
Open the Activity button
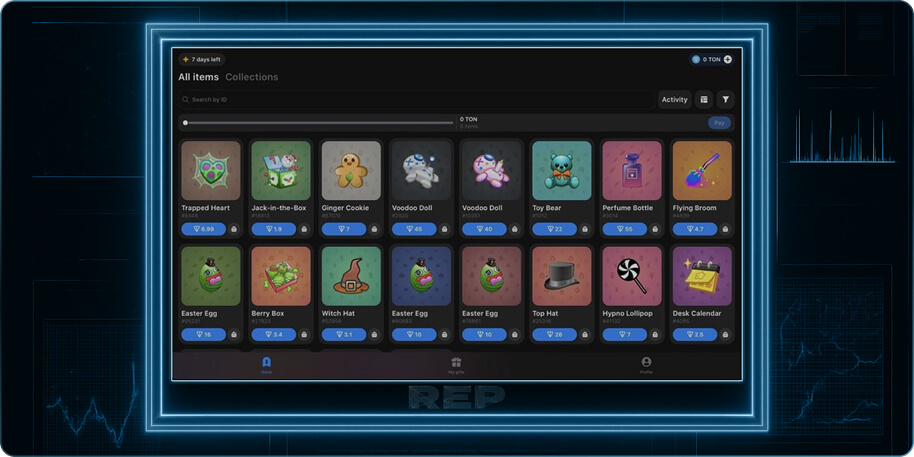pos(675,100)
